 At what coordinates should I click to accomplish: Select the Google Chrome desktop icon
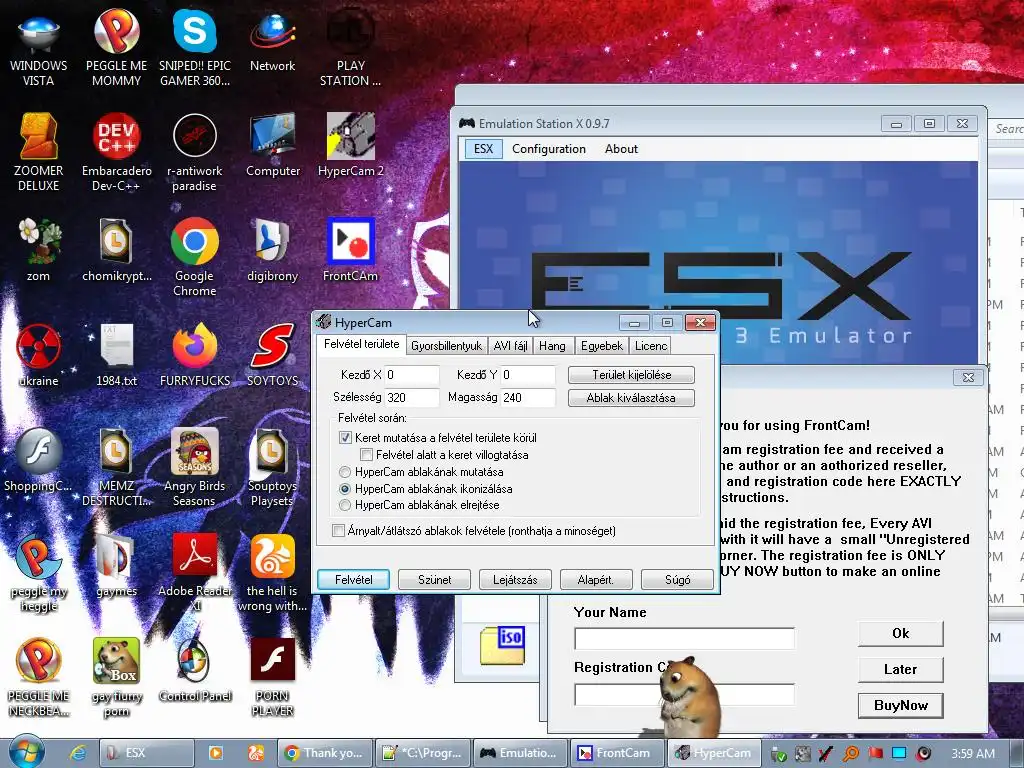(195, 258)
